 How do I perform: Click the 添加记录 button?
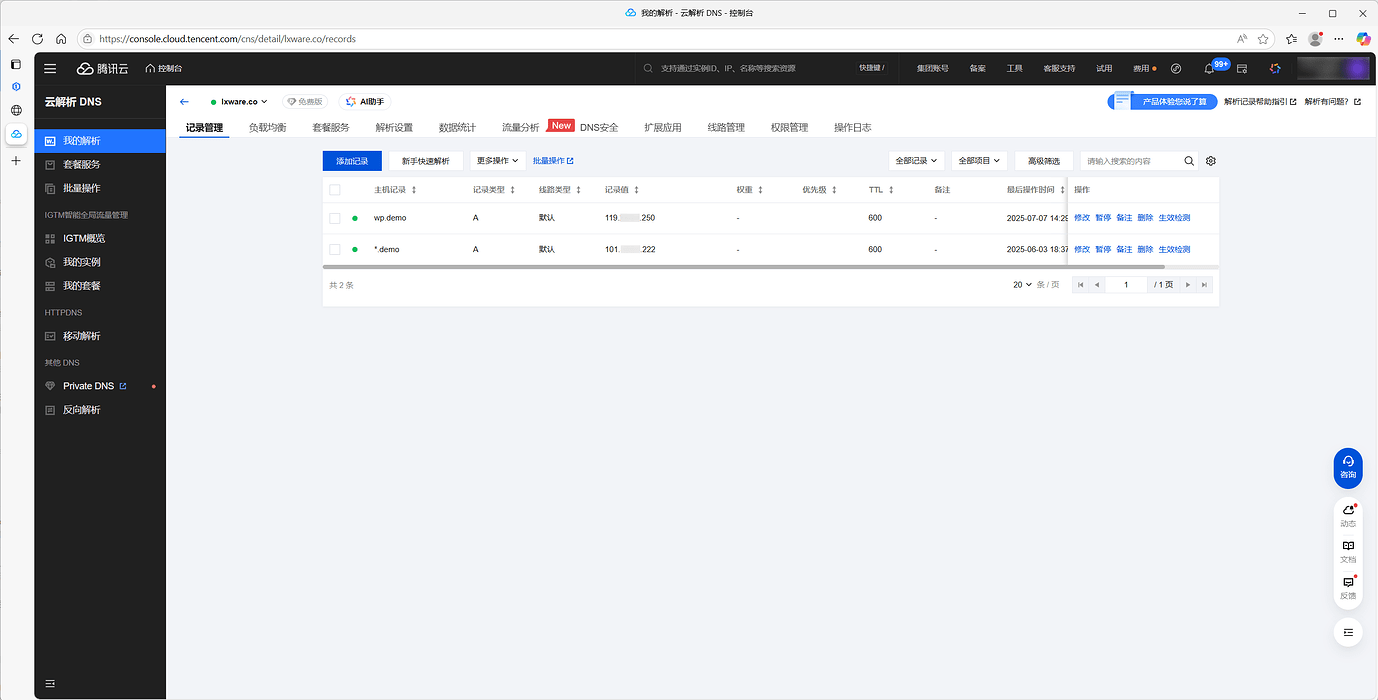click(x=352, y=160)
